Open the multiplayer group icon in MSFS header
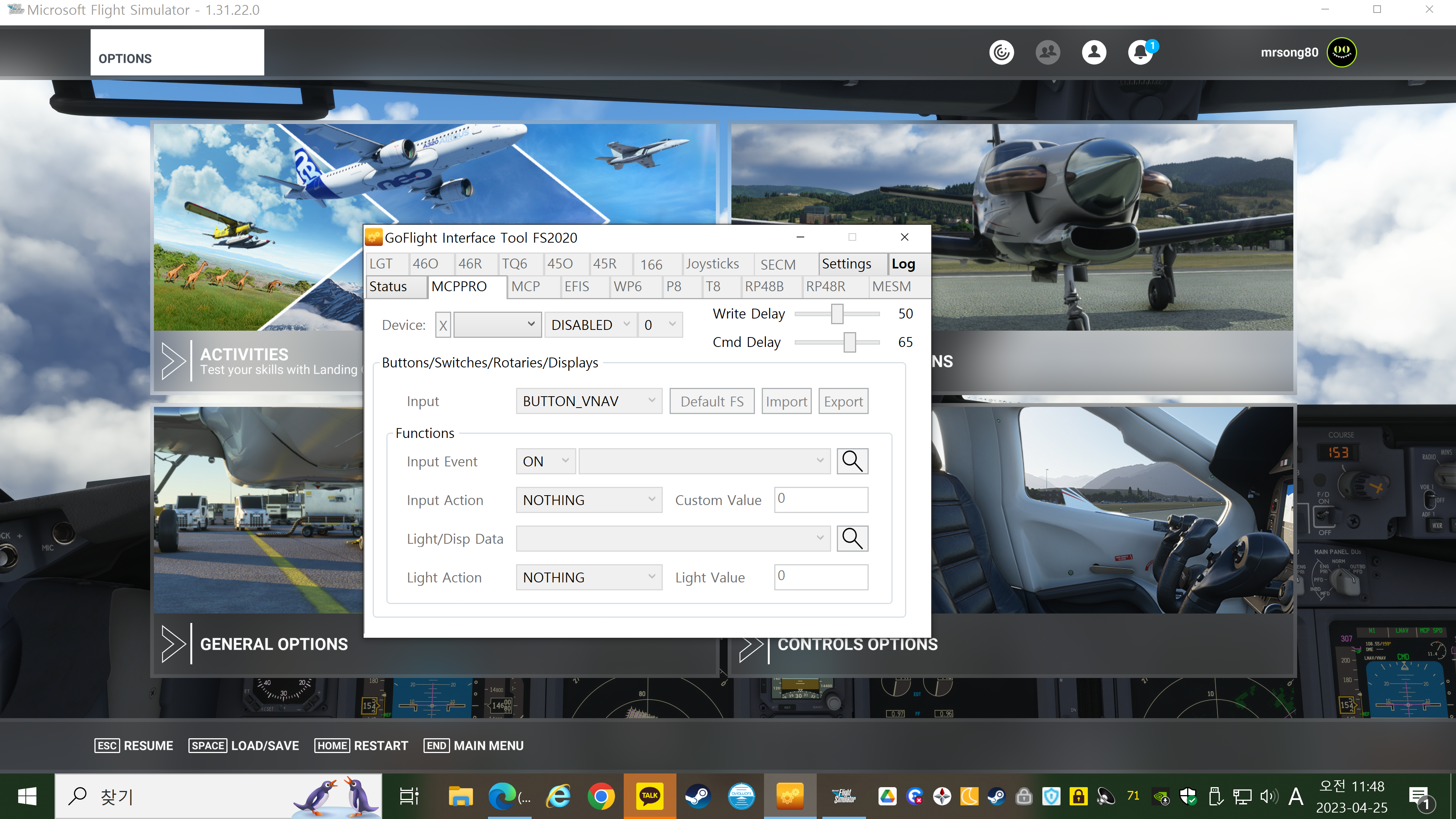 [1047, 53]
